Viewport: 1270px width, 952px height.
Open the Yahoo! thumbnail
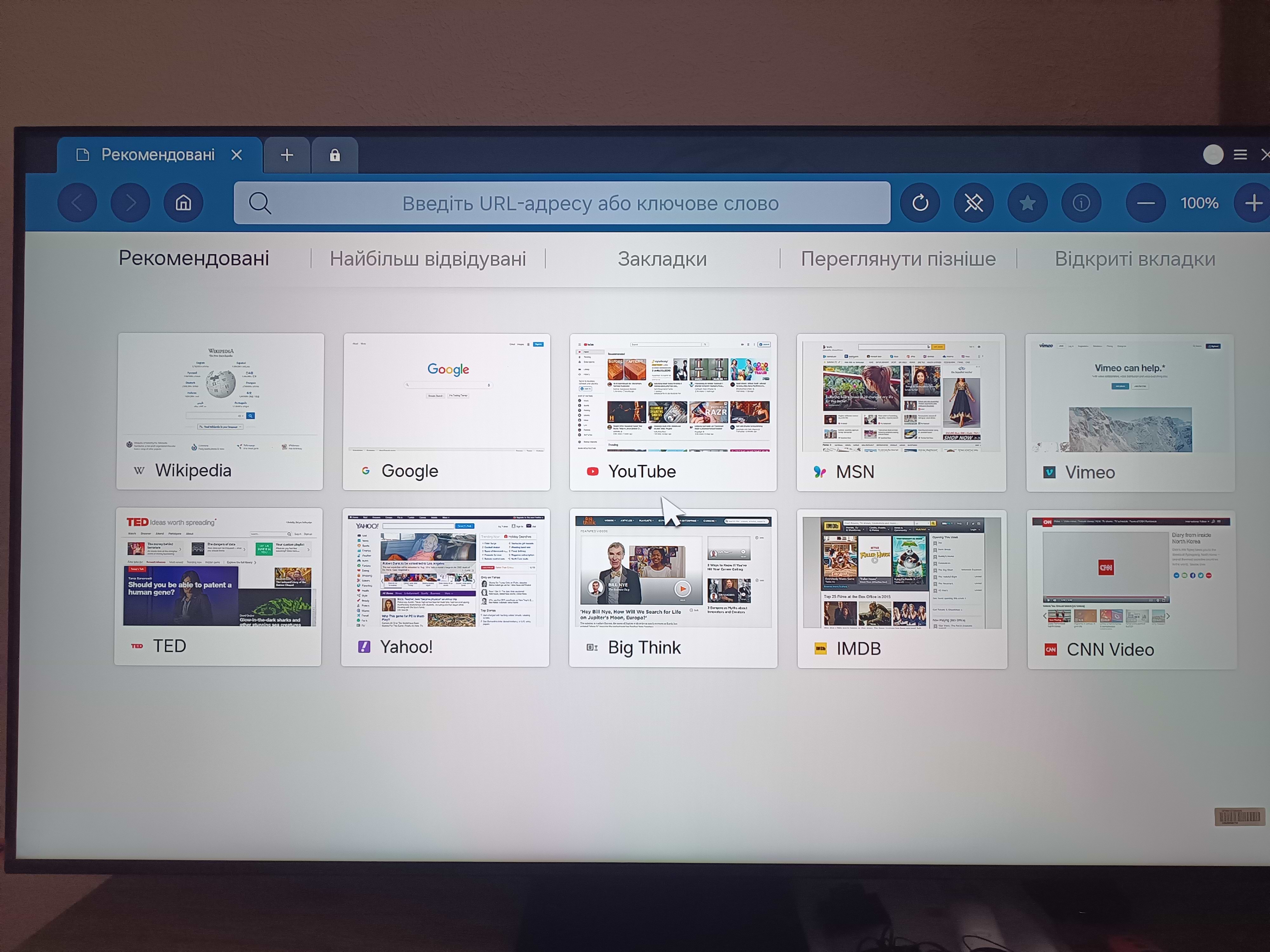click(445, 588)
